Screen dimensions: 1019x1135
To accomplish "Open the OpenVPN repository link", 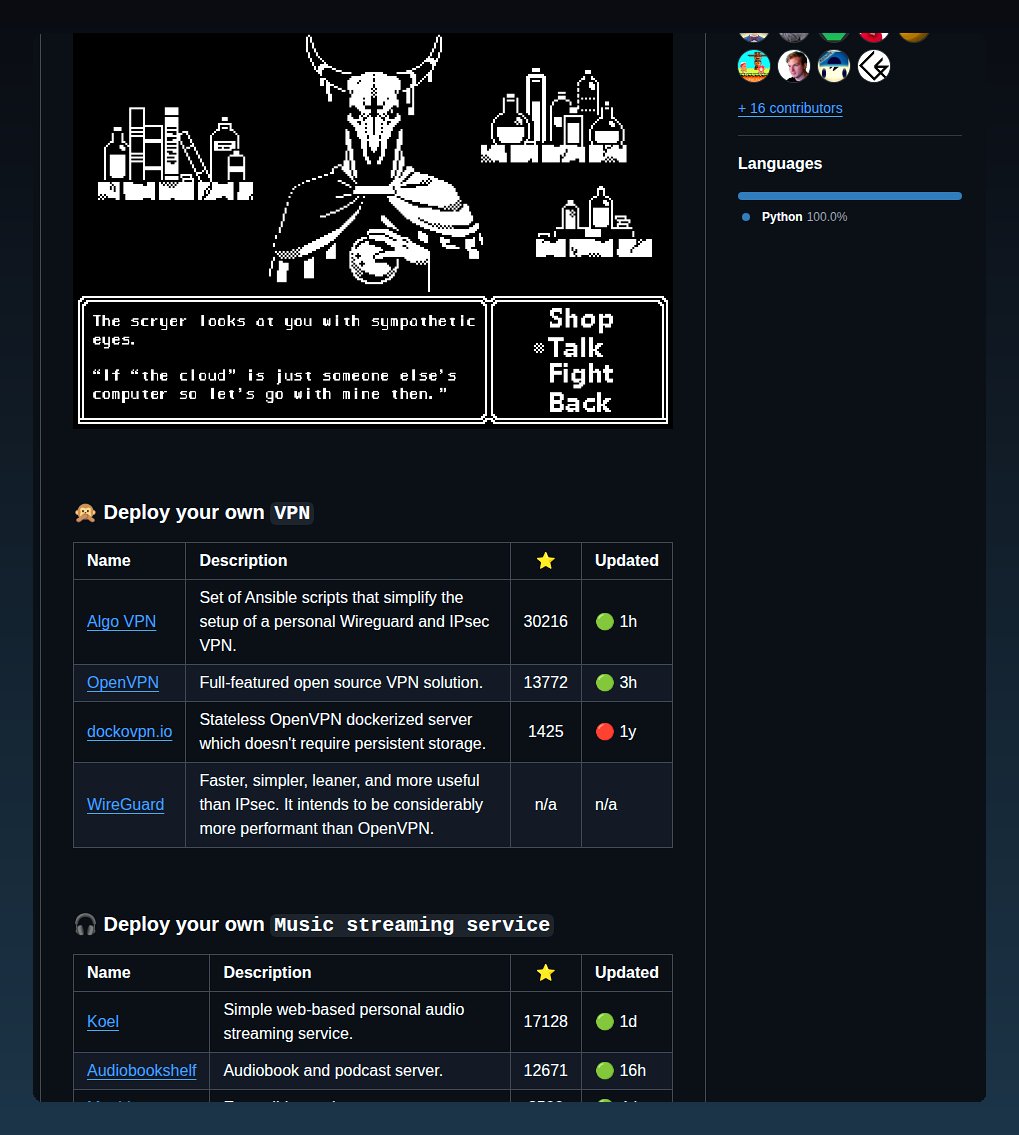I will (x=122, y=683).
